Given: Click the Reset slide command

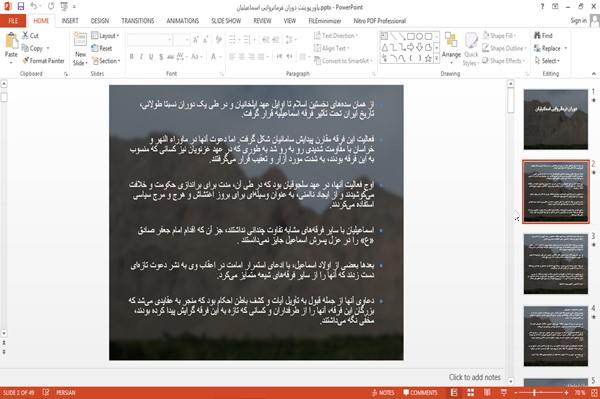Looking at the screenshot, I should 102,48.
